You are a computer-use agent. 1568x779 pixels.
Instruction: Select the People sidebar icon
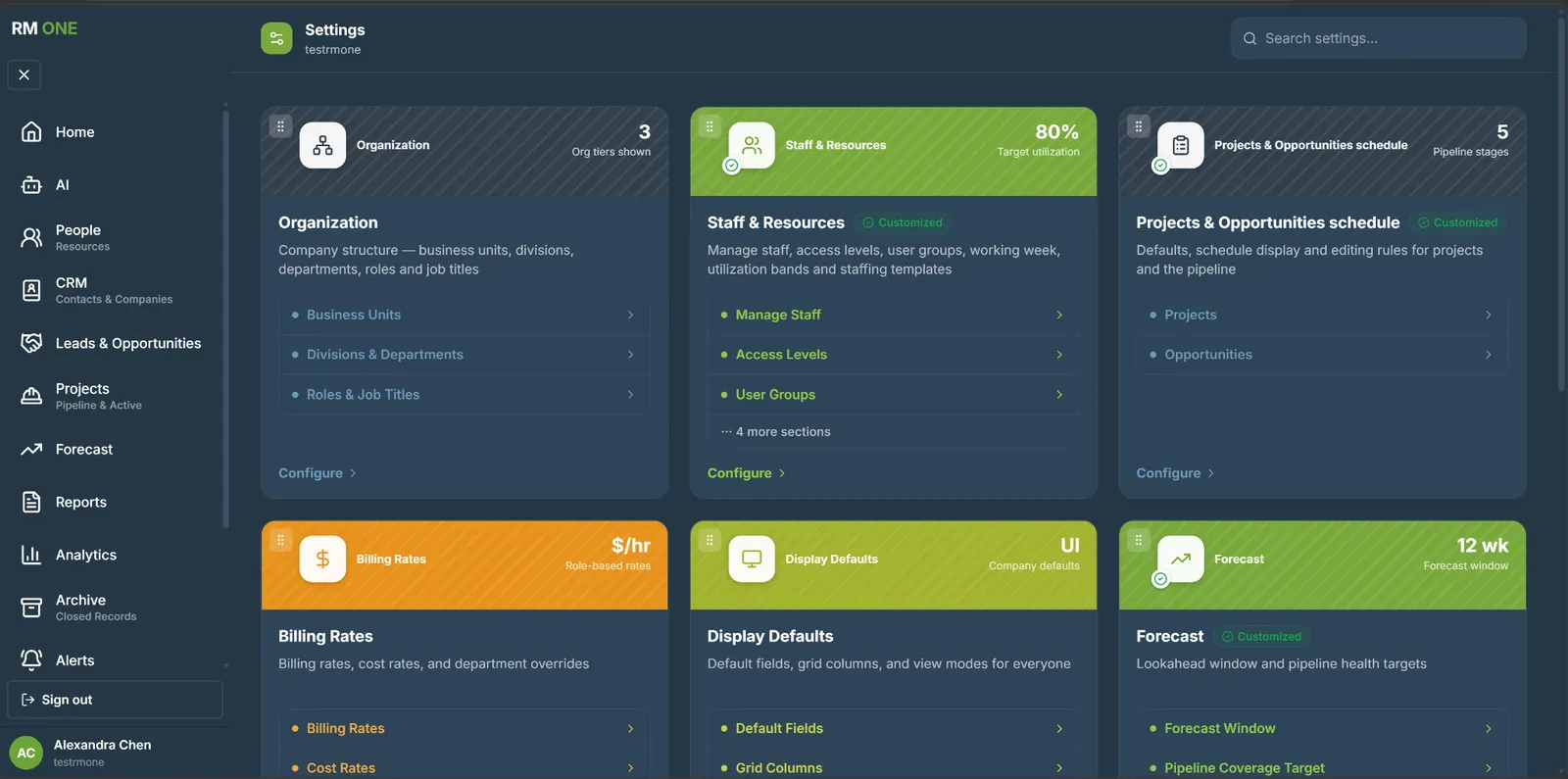31,237
